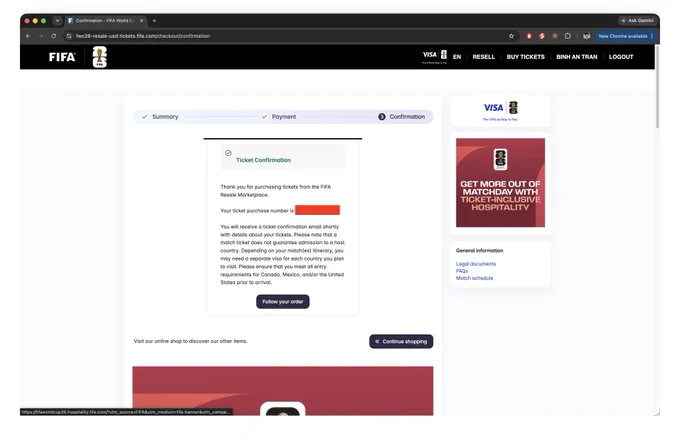The height and width of the screenshot is (442, 680).
Task: Select the Confirmation checkout step
Action: 402,117
